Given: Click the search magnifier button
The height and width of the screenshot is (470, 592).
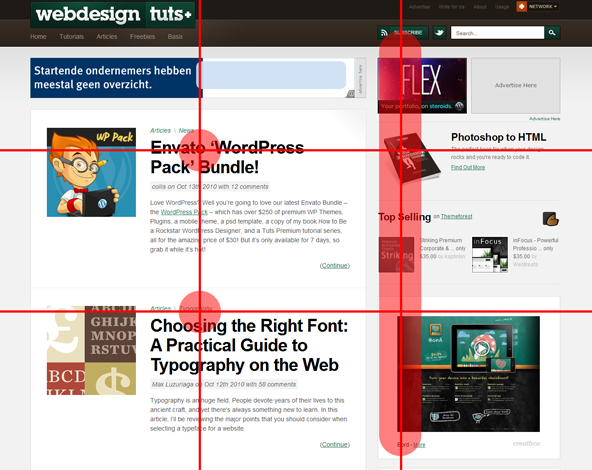Looking at the screenshot, I should [552, 33].
